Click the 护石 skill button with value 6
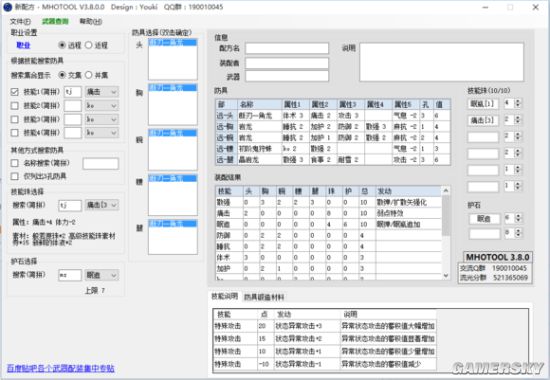This screenshot has width=550, height=380. click(x=484, y=219)
